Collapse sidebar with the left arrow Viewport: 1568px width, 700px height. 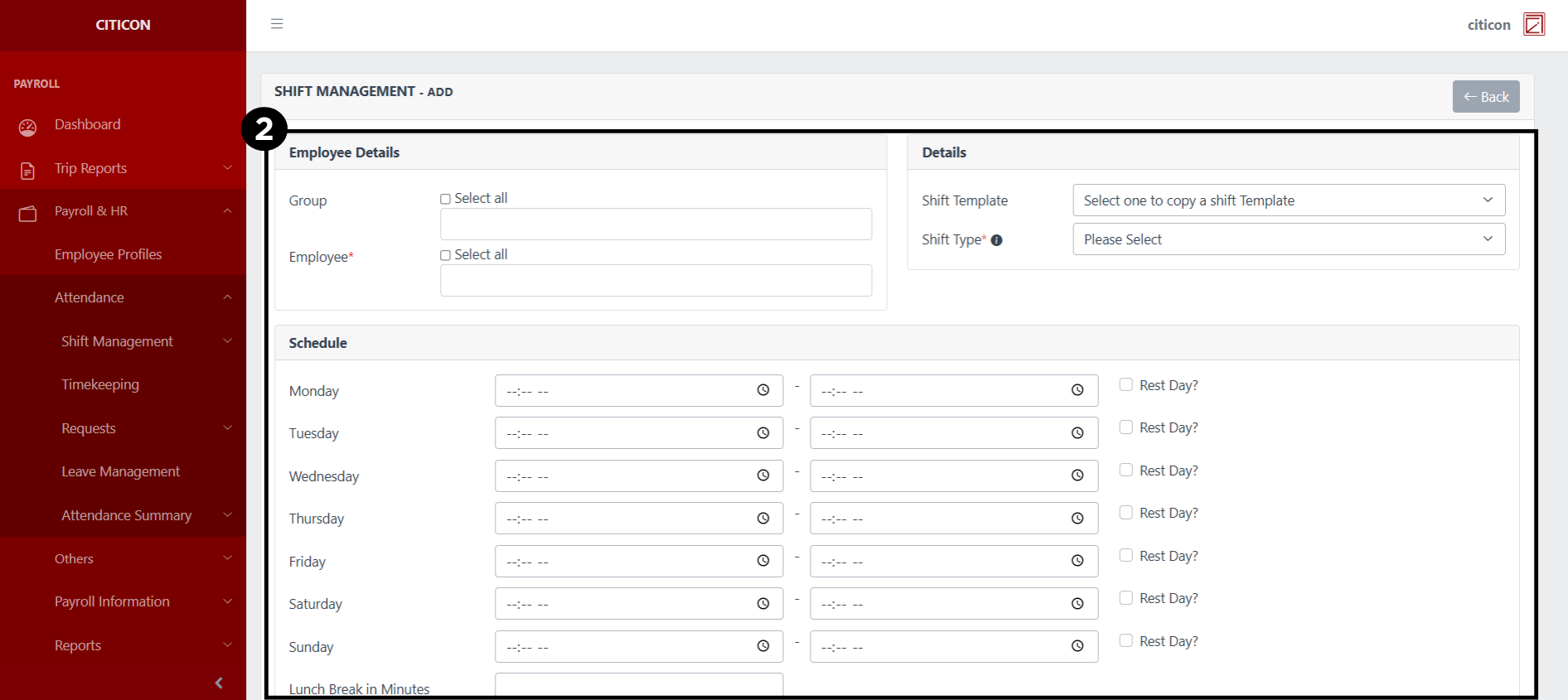click(x=219, y=683)
